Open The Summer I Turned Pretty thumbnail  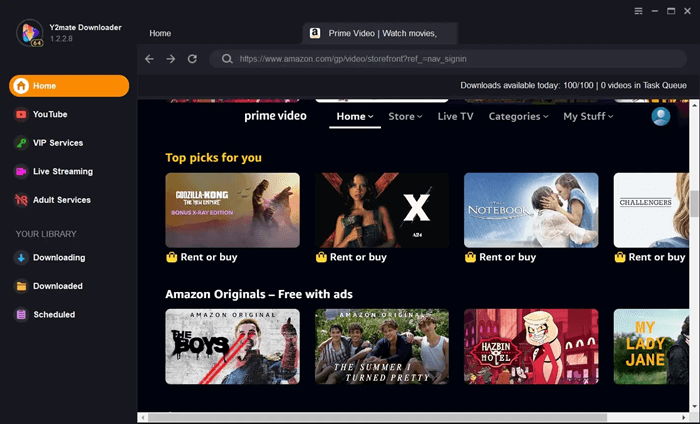382,347
